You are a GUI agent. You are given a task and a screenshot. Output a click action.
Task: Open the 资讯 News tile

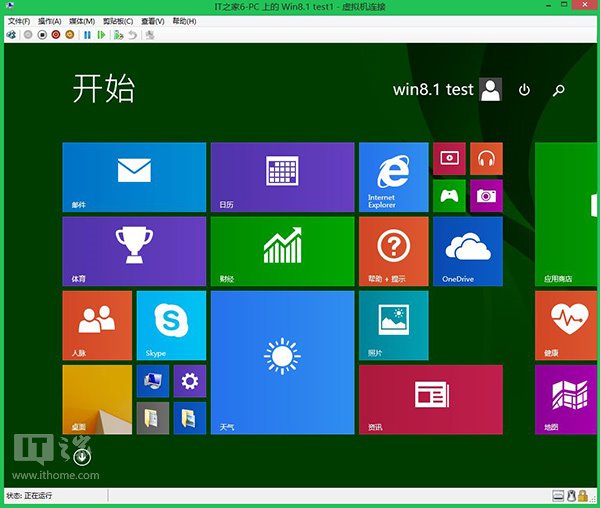pyautogui.click(x=431, y=400)
